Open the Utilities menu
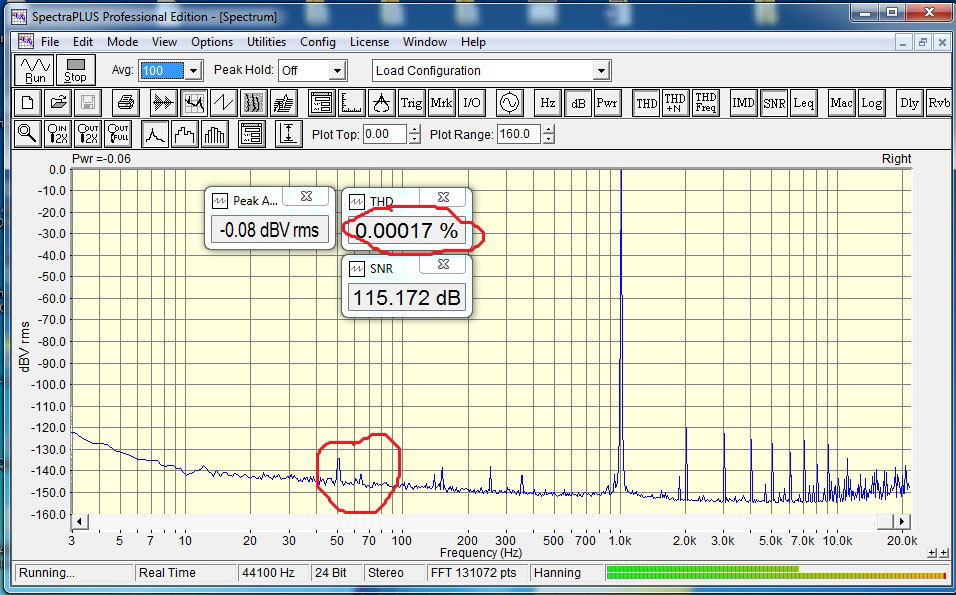This screenshot has width=956, height=595. point(266,42)
